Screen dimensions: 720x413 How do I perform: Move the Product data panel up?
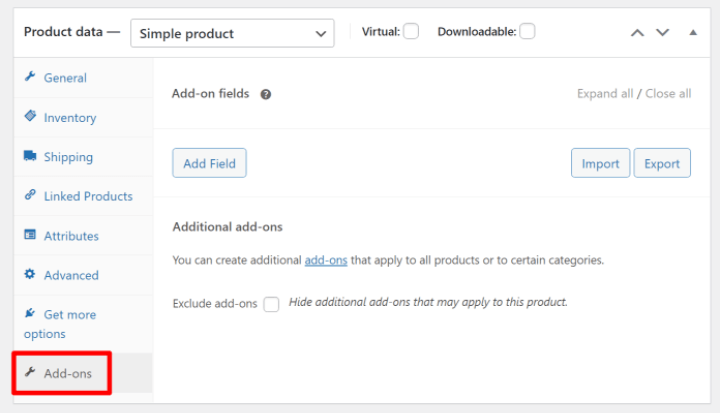pyautogui.click(x=637, y=33)
